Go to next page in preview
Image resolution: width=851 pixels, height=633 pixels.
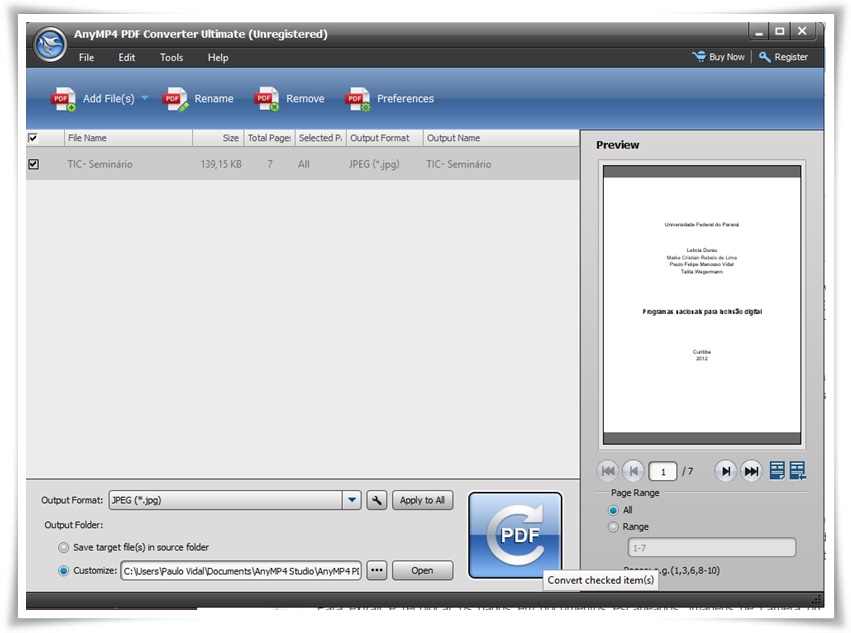click(x=726, y=471)
